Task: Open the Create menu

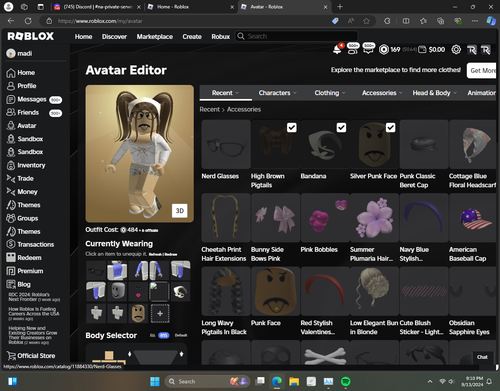Action: pos(192,37)
